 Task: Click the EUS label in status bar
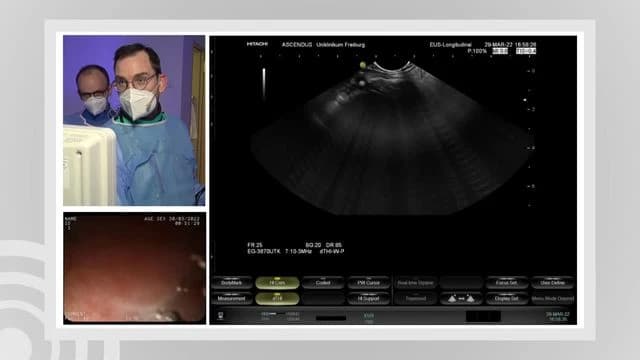369,315
